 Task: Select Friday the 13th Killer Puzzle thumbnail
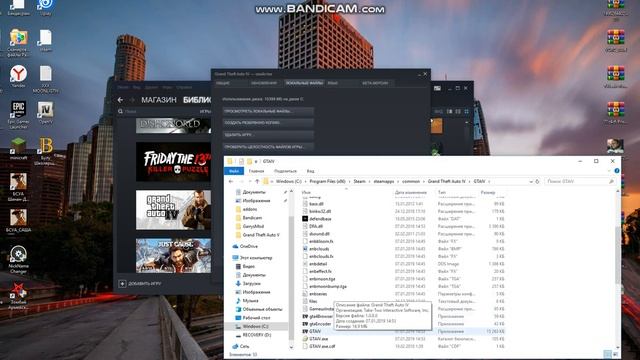tap(173, 162)
